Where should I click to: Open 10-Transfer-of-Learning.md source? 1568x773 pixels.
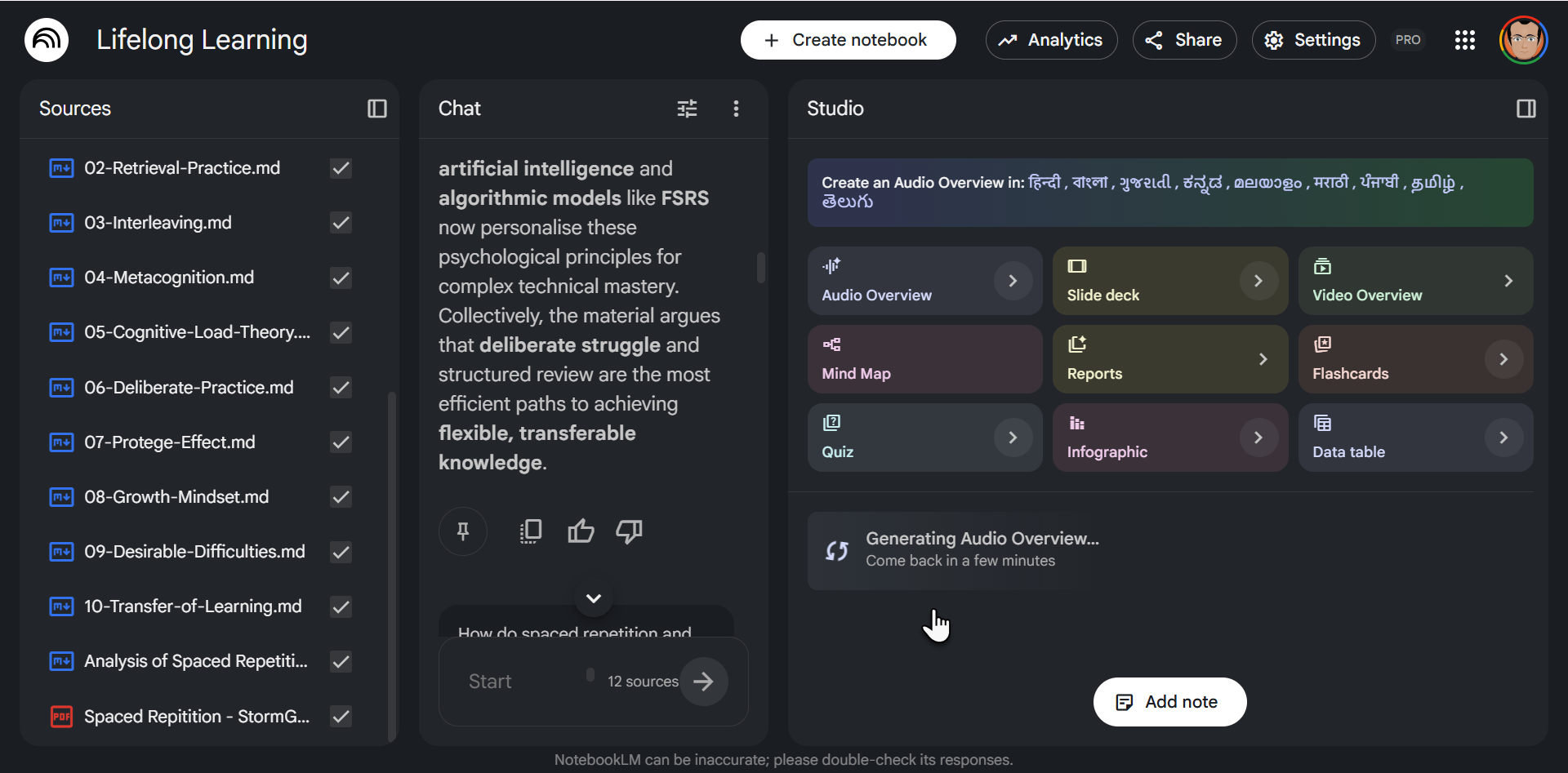(x=193, y=606)
